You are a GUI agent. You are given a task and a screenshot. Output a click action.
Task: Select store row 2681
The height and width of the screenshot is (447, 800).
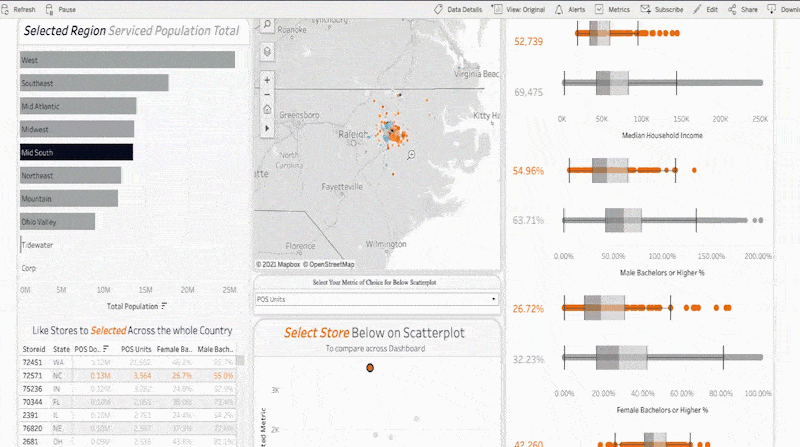129,441
